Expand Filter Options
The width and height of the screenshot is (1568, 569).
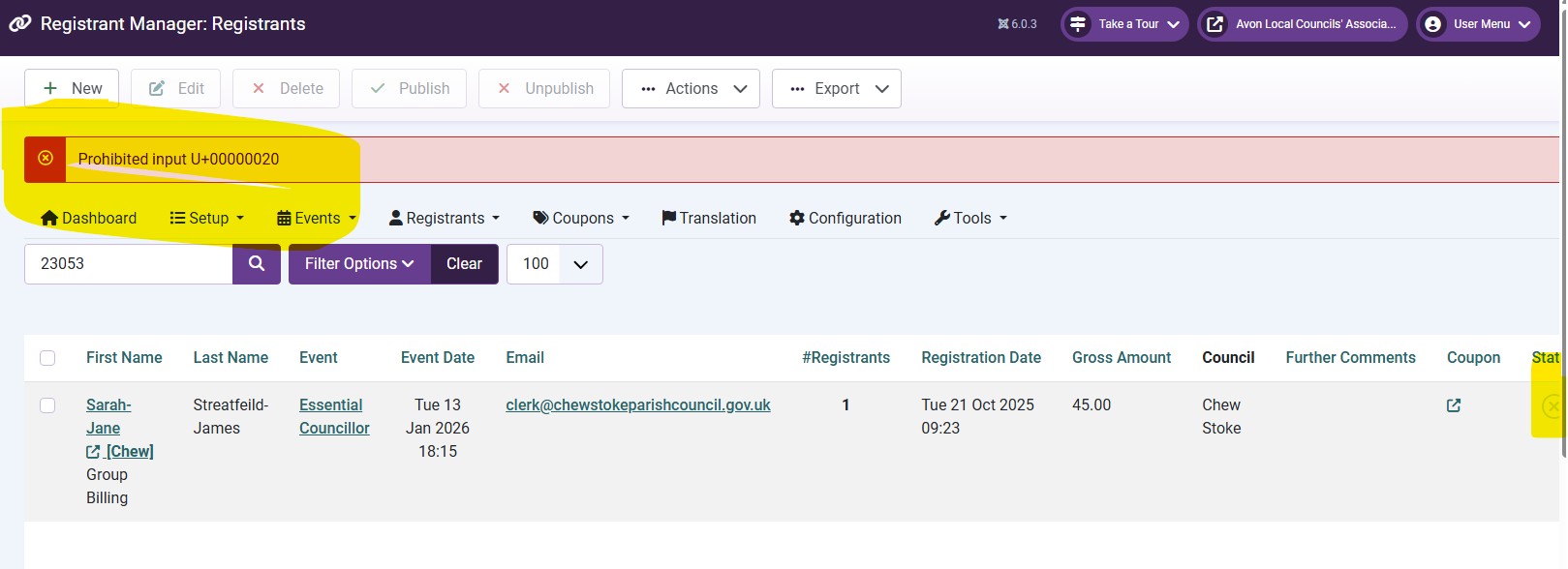click(x=359, y=263)
